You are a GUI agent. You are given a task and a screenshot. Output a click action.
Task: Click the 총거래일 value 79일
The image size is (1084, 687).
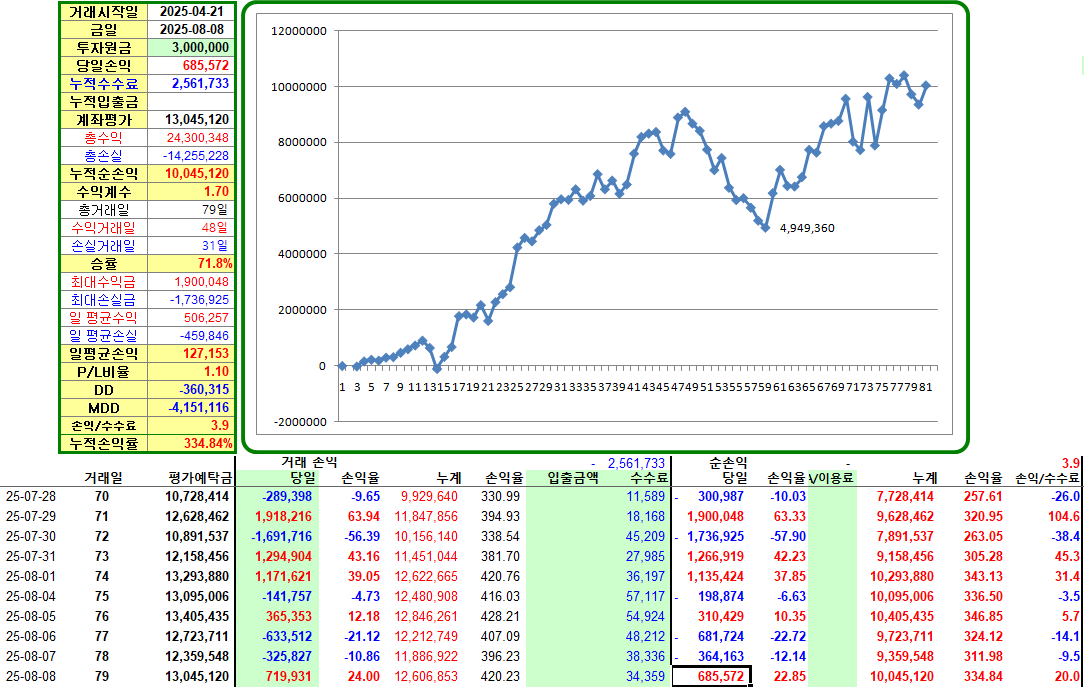191,209
